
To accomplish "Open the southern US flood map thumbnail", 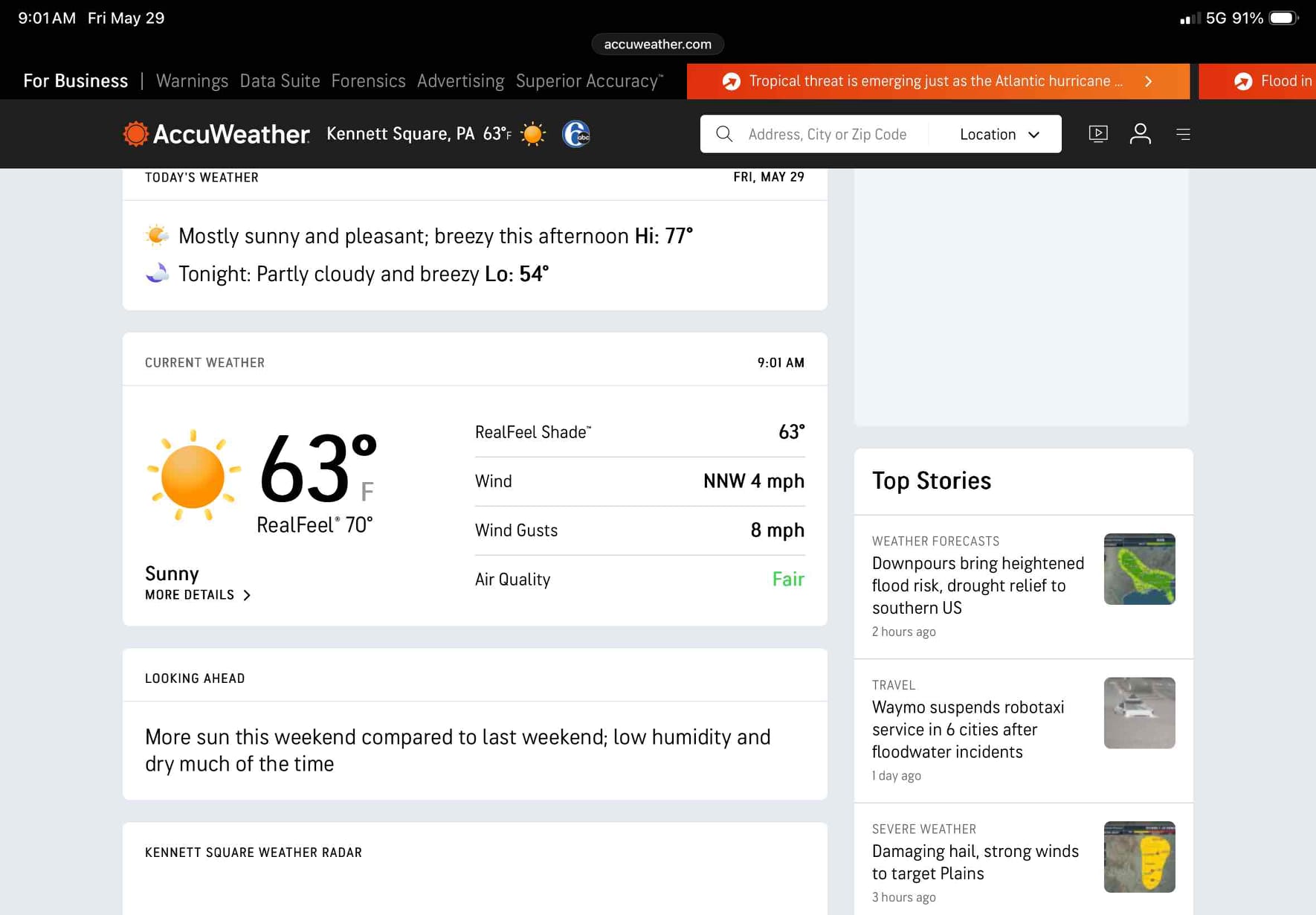I will (1140, 569).
